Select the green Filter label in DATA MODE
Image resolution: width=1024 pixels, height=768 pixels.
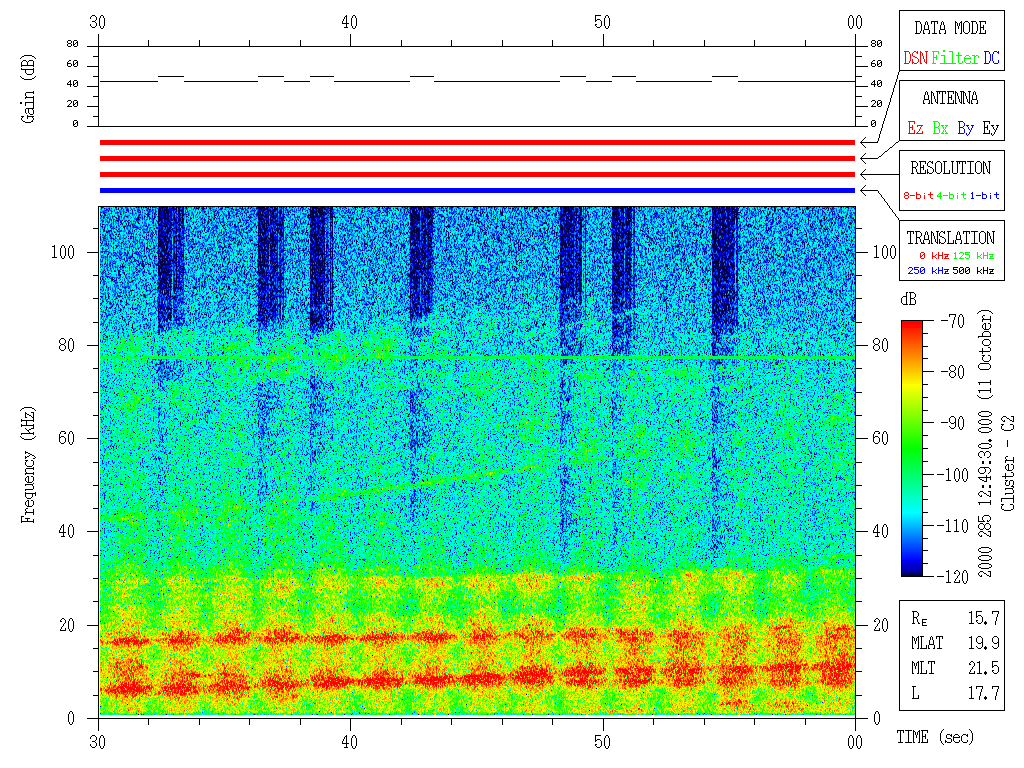pos(955,59)
